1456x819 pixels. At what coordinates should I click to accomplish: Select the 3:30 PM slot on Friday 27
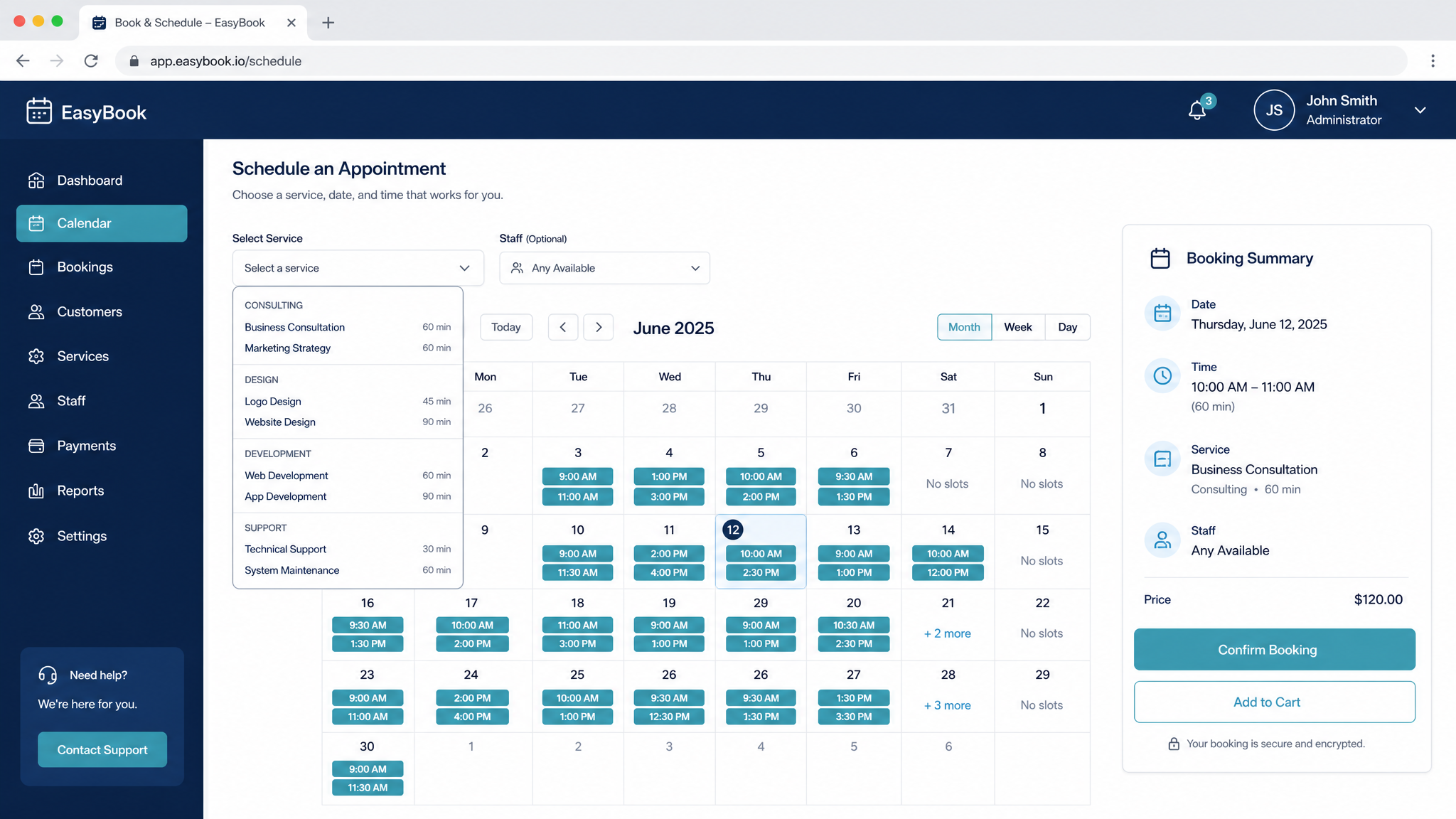click(x=854, y=717)
